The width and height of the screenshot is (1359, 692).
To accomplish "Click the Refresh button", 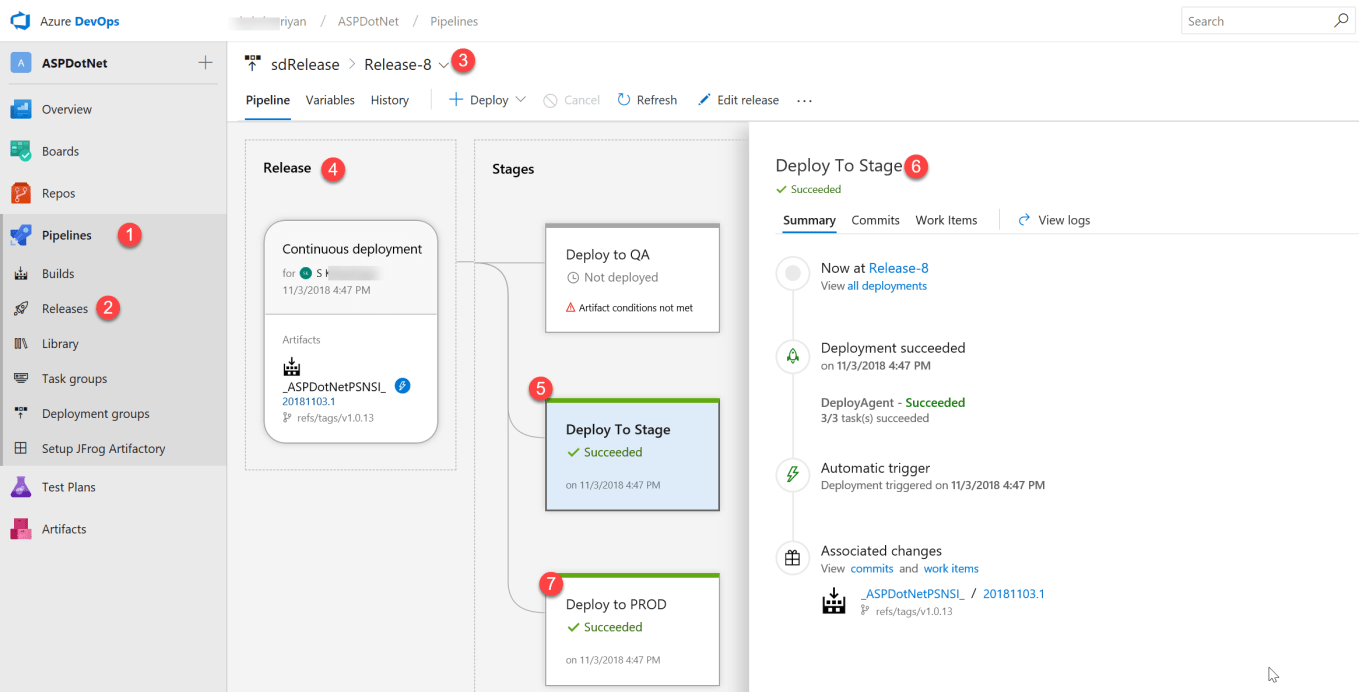I will (x=647, y=100).
